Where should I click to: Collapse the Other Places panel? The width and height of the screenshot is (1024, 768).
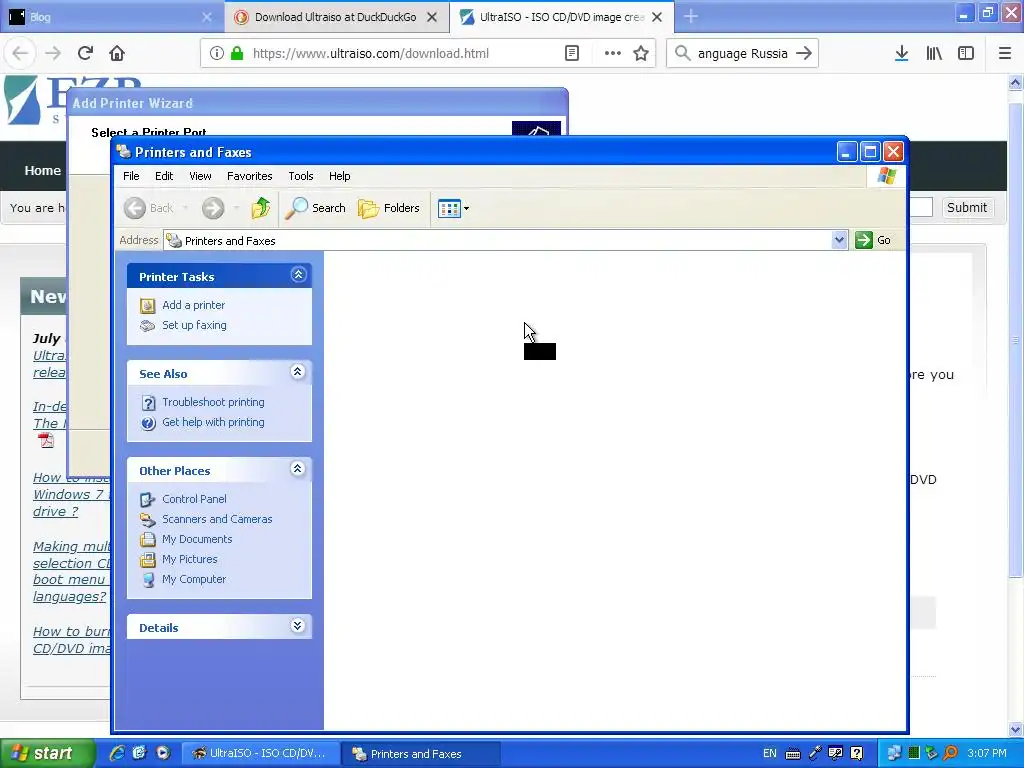click(298, 469)
